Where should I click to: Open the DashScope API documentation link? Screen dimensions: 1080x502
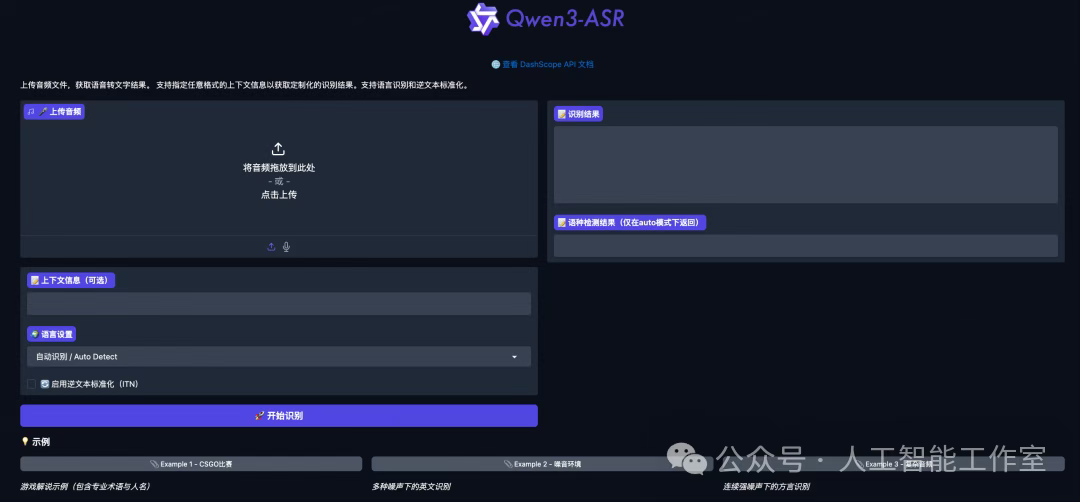(548, 64)
